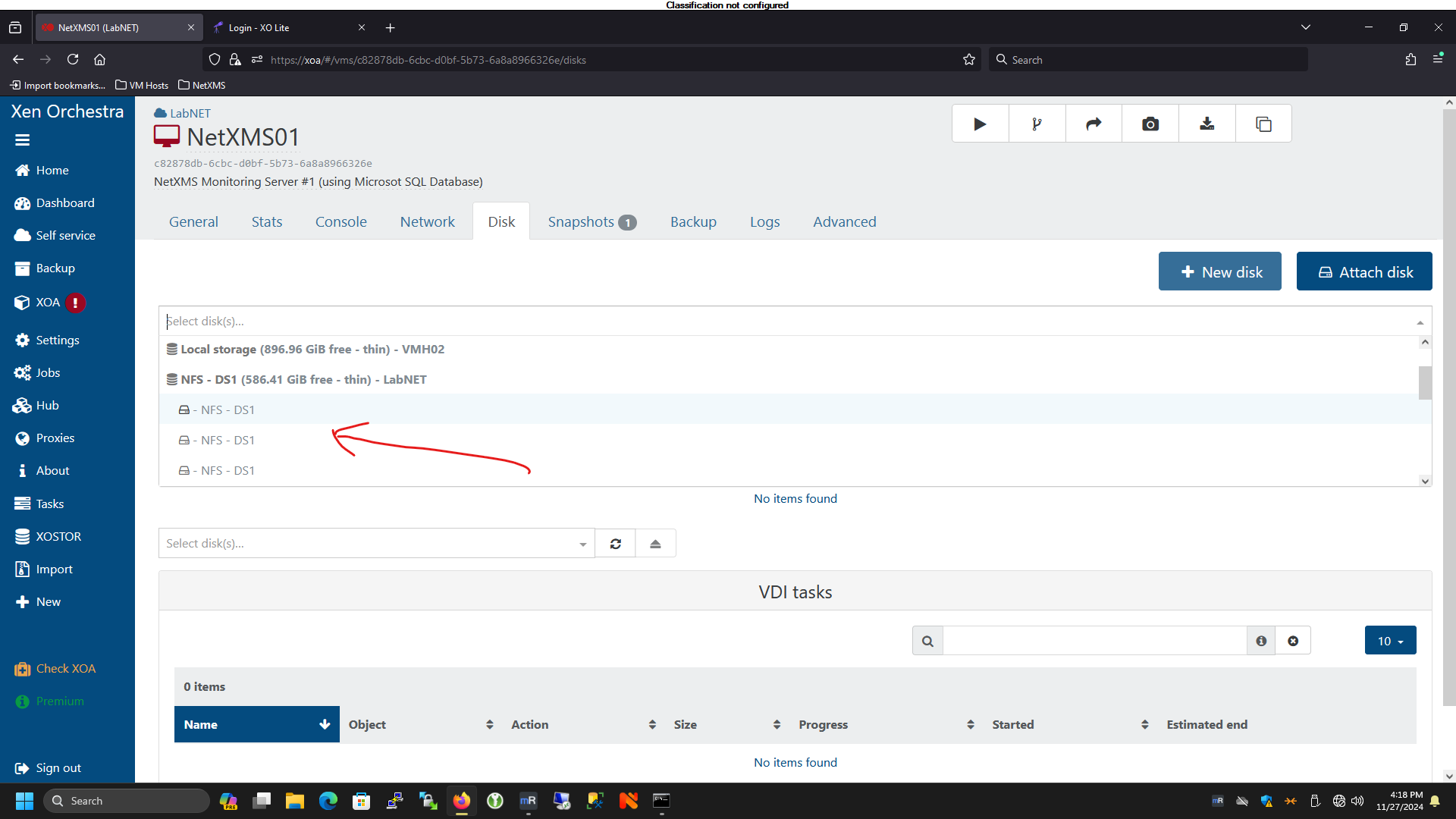Switch to General tab
This screenshot has width=1456, height=819.
[193, 222]
